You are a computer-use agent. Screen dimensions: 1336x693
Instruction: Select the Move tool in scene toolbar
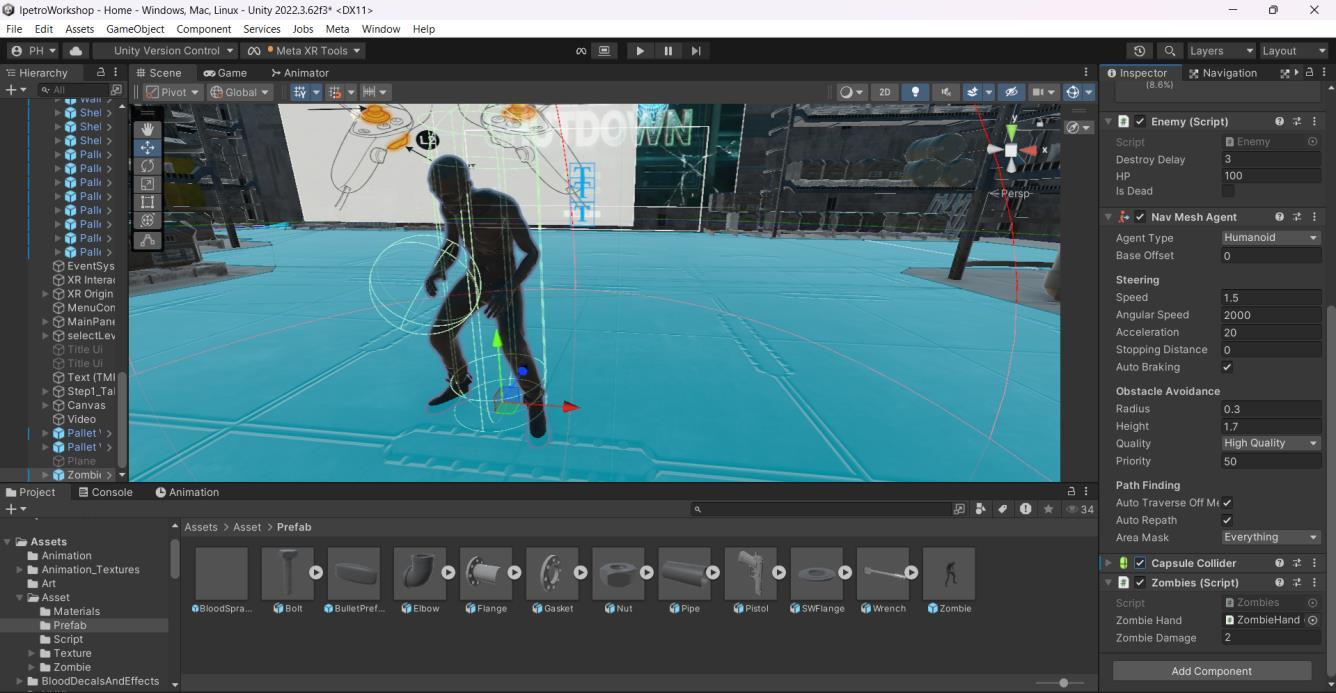pyautogui.click(x=147, y=147)
